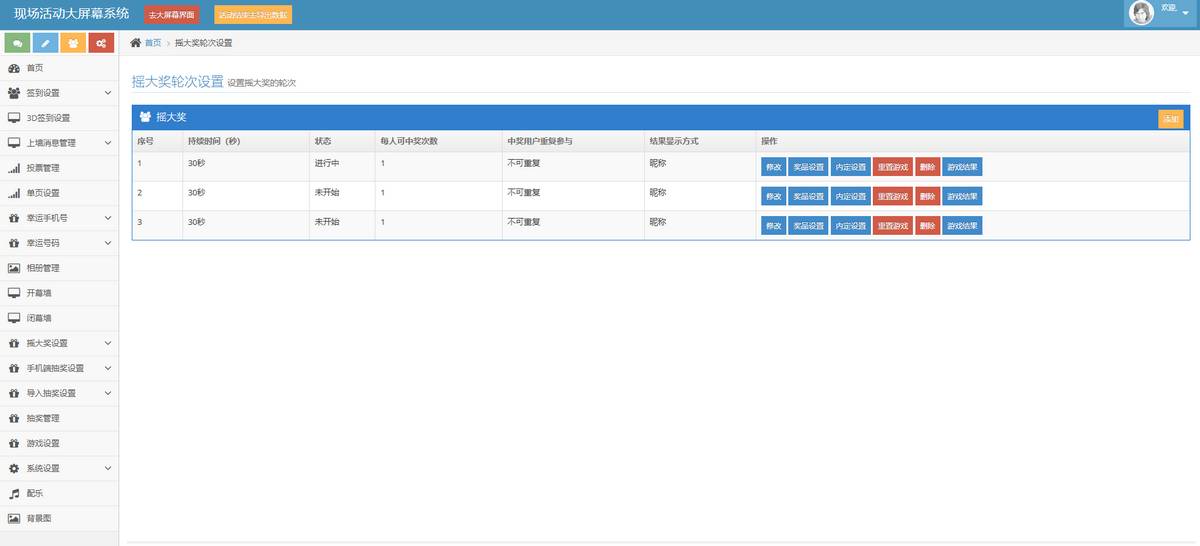
Task: Click 修改 for round 1
Action: (773, 167)
